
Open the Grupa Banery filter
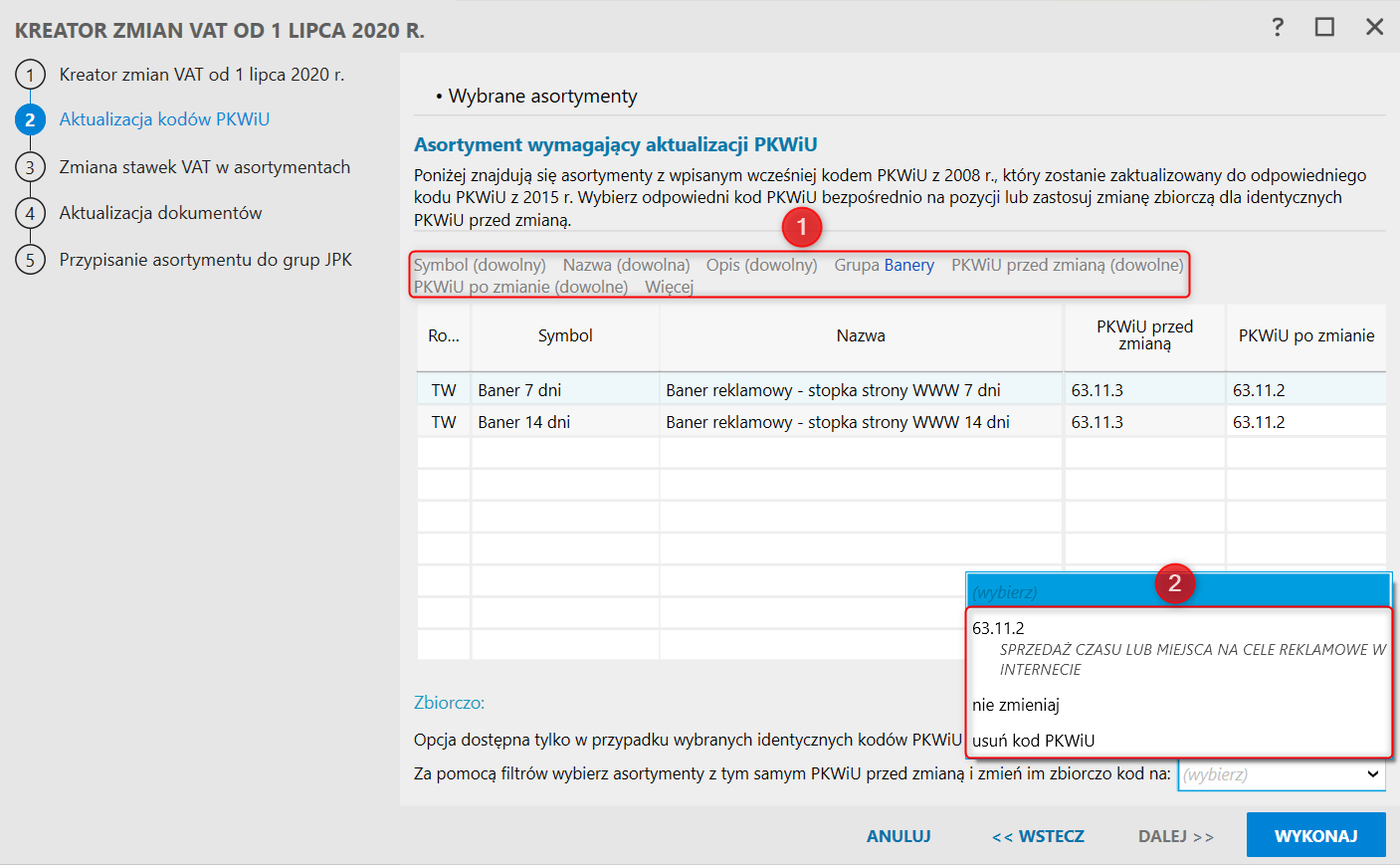884,265
